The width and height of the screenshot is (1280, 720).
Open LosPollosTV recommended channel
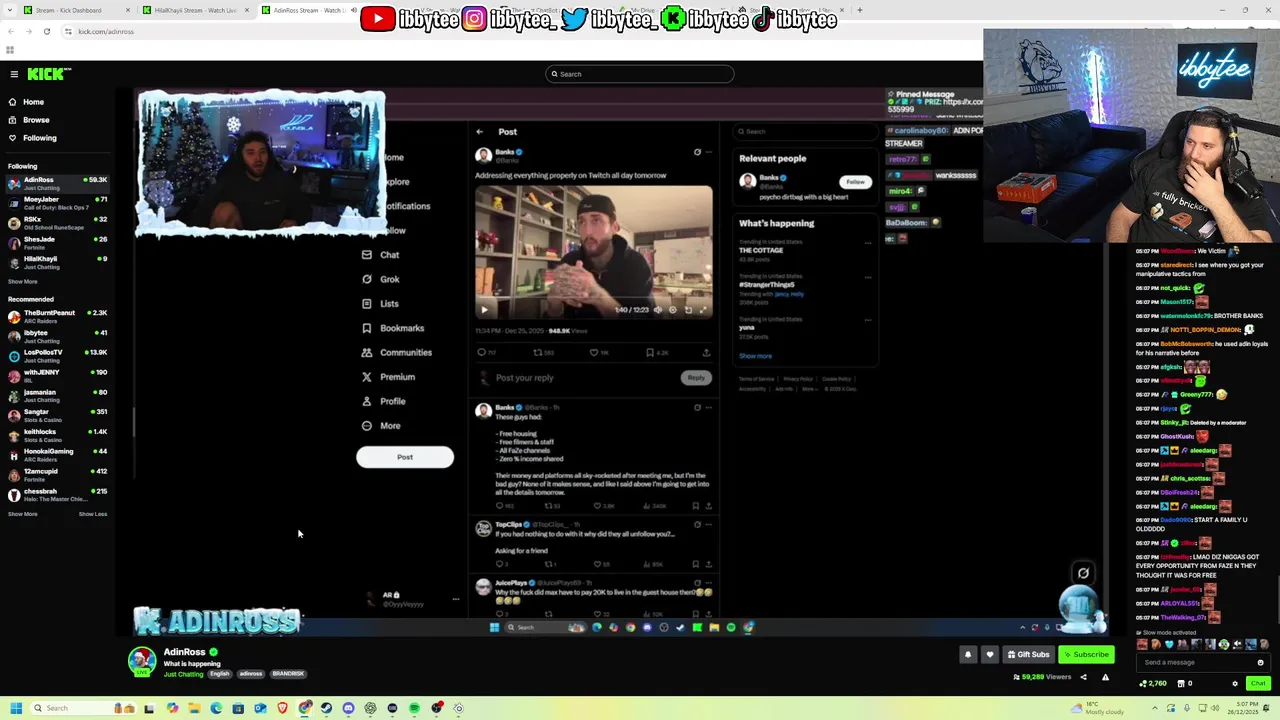pos(57,356)
